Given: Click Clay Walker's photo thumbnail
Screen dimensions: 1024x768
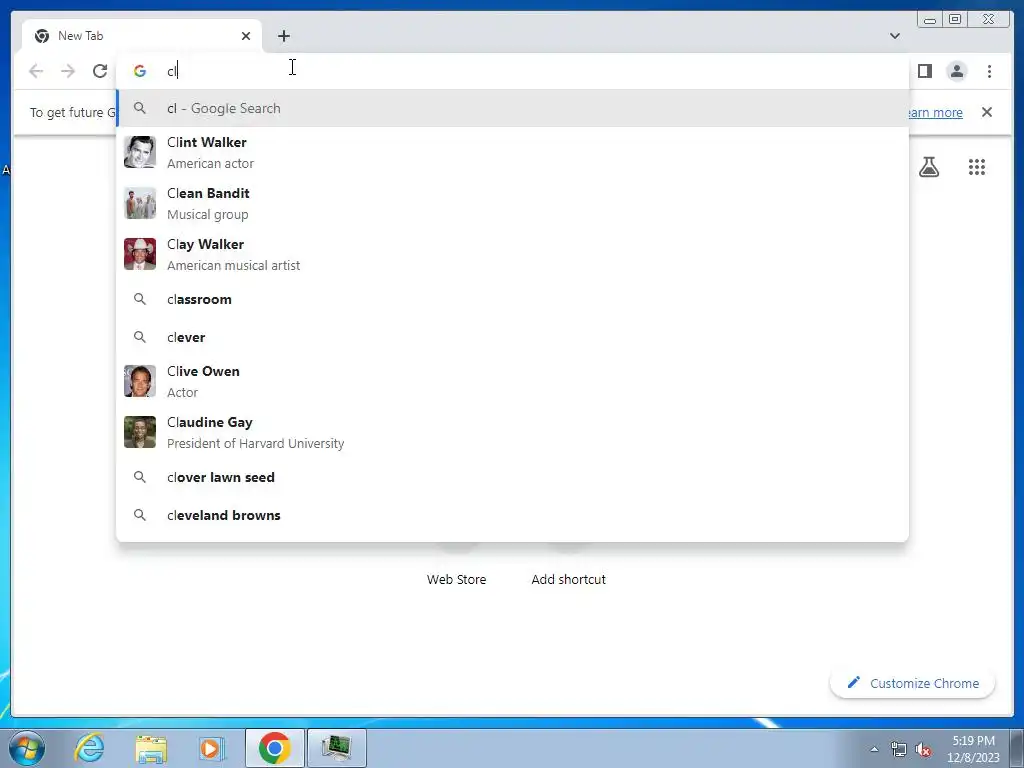Looking at the screenshot, I should click(140, 254).
